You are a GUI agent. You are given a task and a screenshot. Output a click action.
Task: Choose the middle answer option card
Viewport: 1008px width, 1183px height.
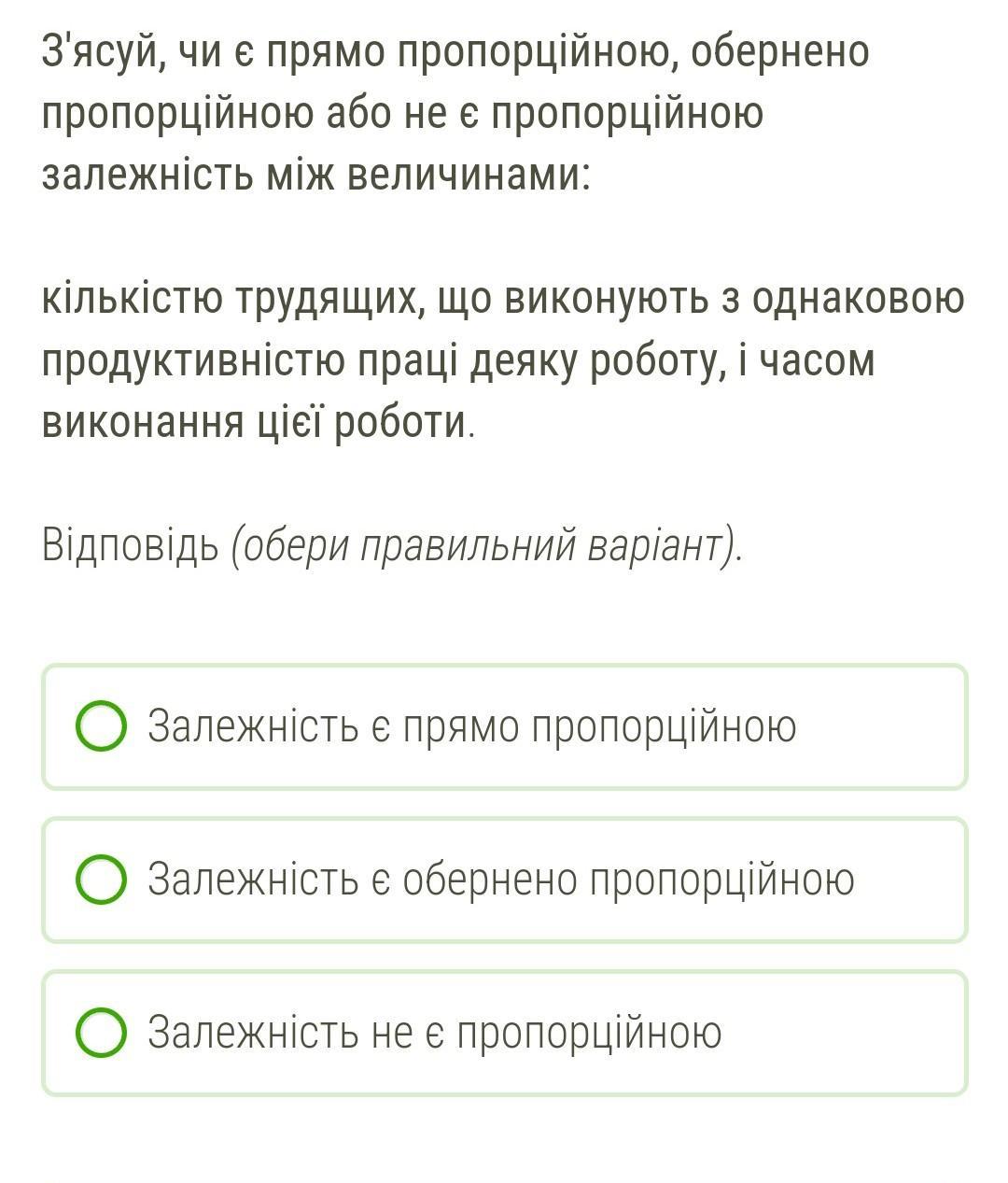click(x=505, y=880)
